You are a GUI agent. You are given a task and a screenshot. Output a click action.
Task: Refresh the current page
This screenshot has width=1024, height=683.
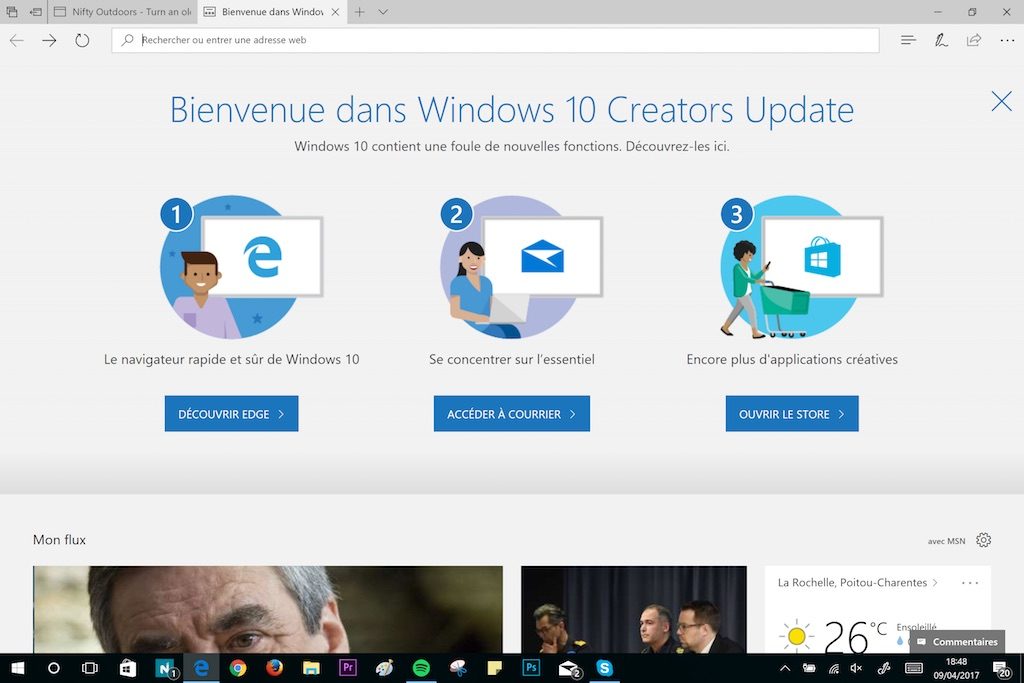click(82, 40)
